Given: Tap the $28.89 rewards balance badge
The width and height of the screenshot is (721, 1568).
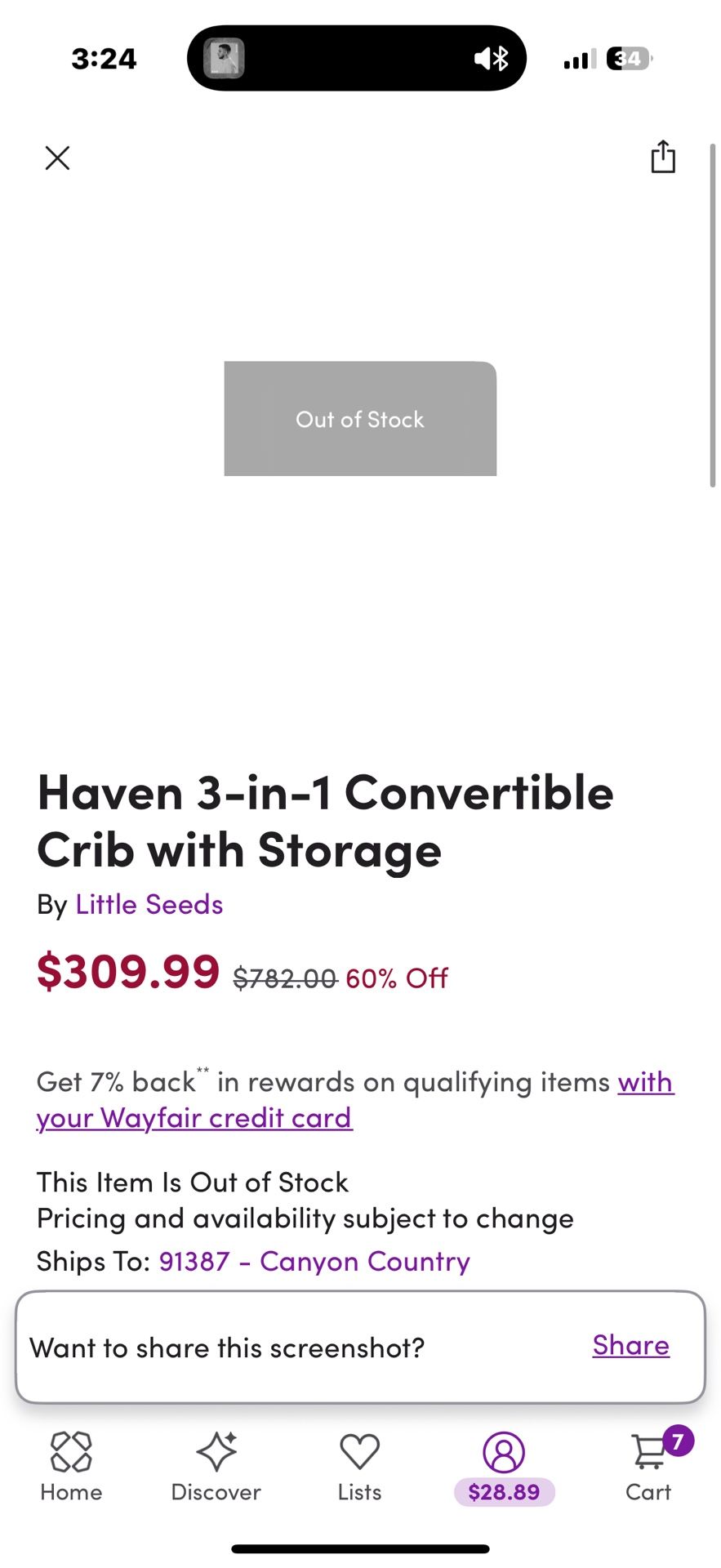Looking at the screenshot, I should coord(505,1492).
